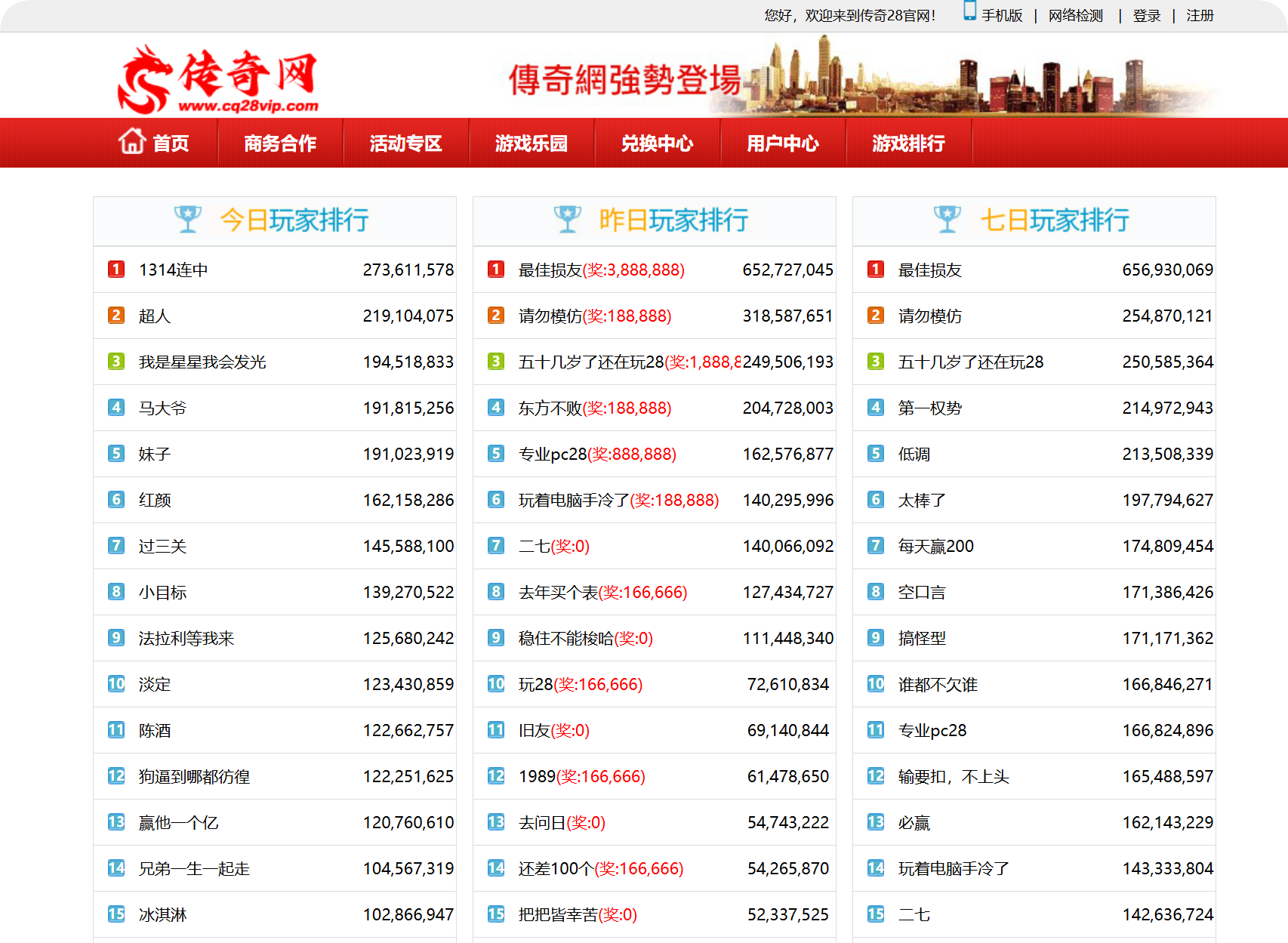Viewport: 1288px width, 943px height.
Task: Click the home house icon in navigation
Action: [132, 141]
